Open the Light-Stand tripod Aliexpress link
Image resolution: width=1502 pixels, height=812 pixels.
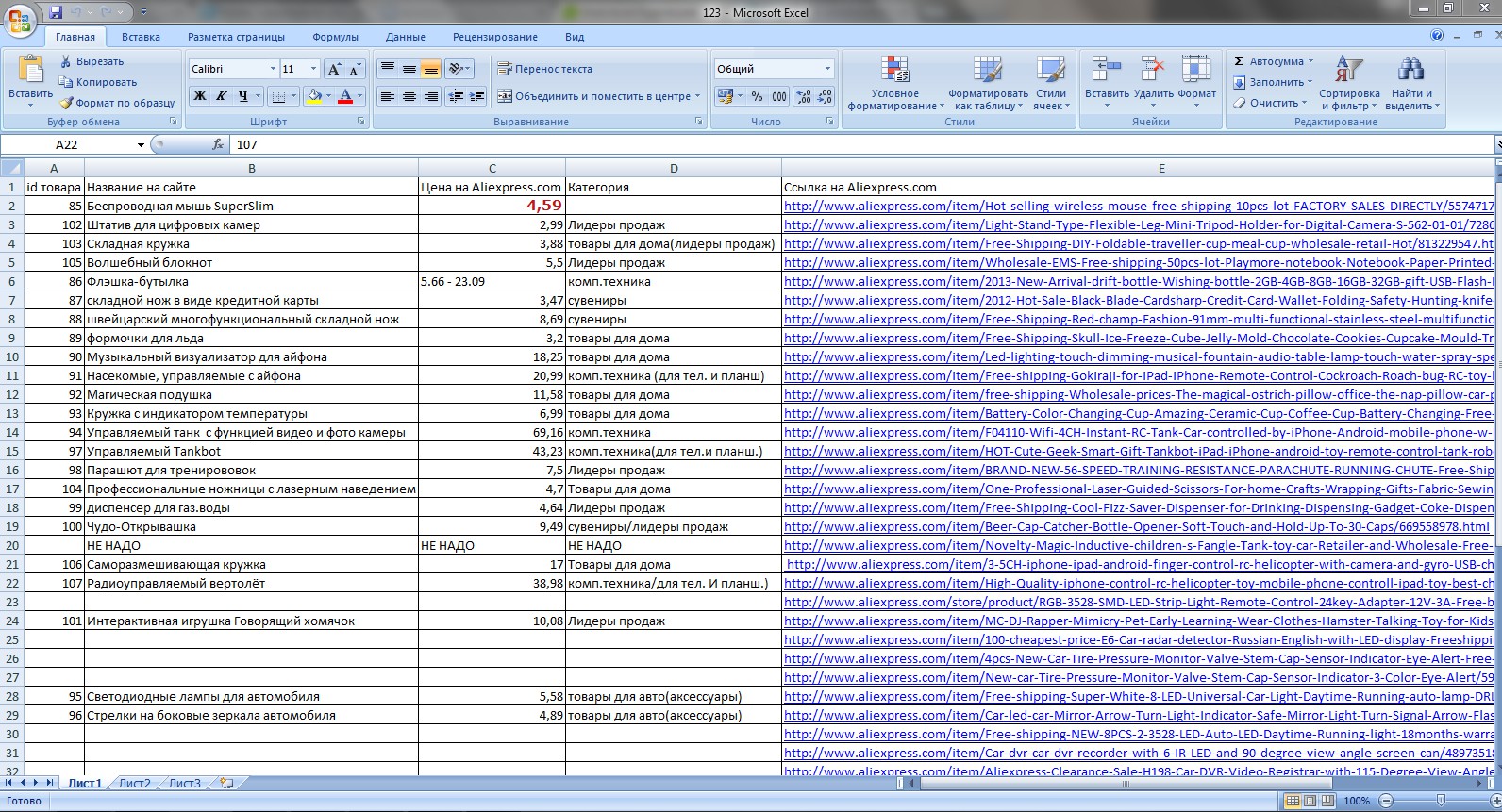(1139, 224)
